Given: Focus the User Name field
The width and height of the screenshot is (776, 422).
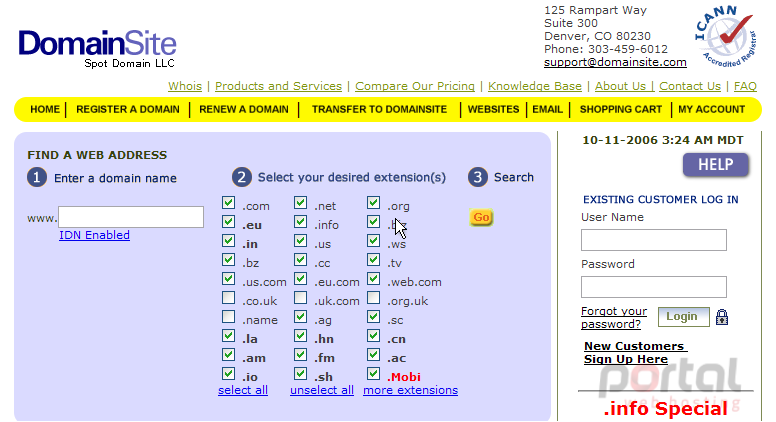Looking at the screenshot, I should tap(654, 240).
